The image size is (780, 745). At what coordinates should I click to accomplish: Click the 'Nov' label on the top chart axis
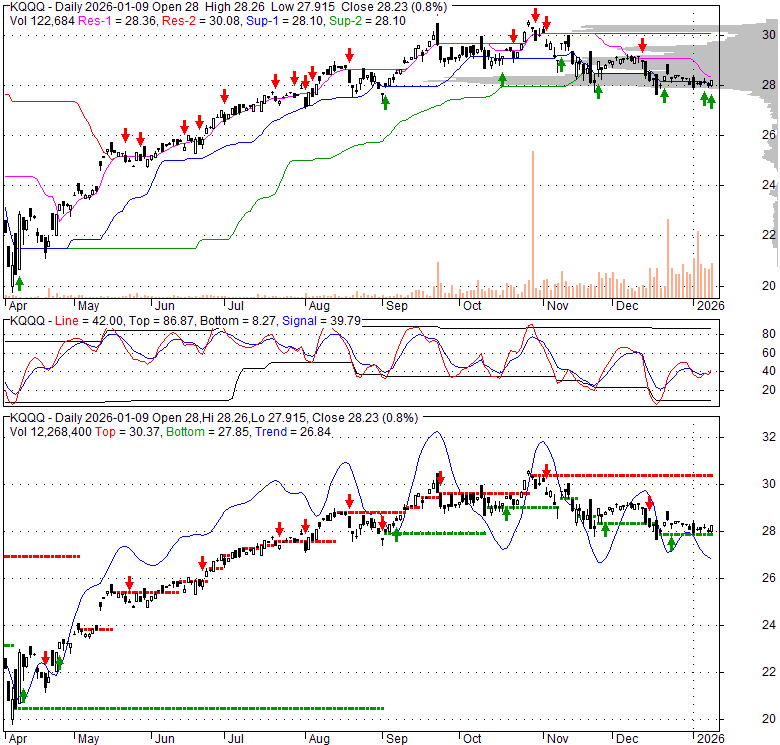558,305
